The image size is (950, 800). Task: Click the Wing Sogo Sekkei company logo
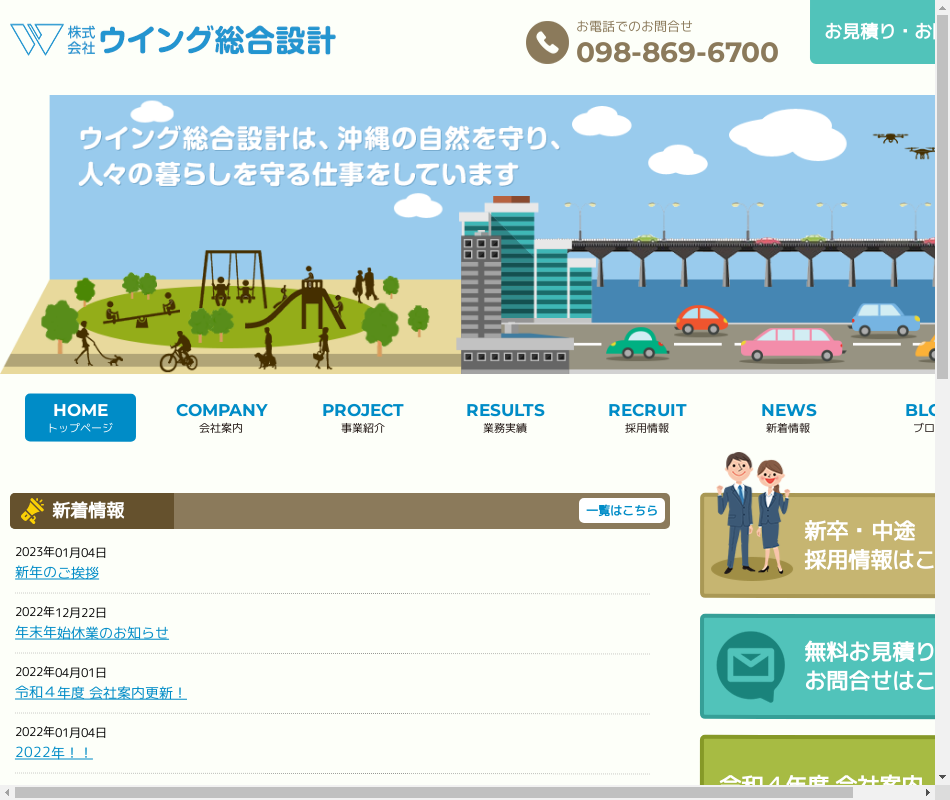(x=173, y=40)
